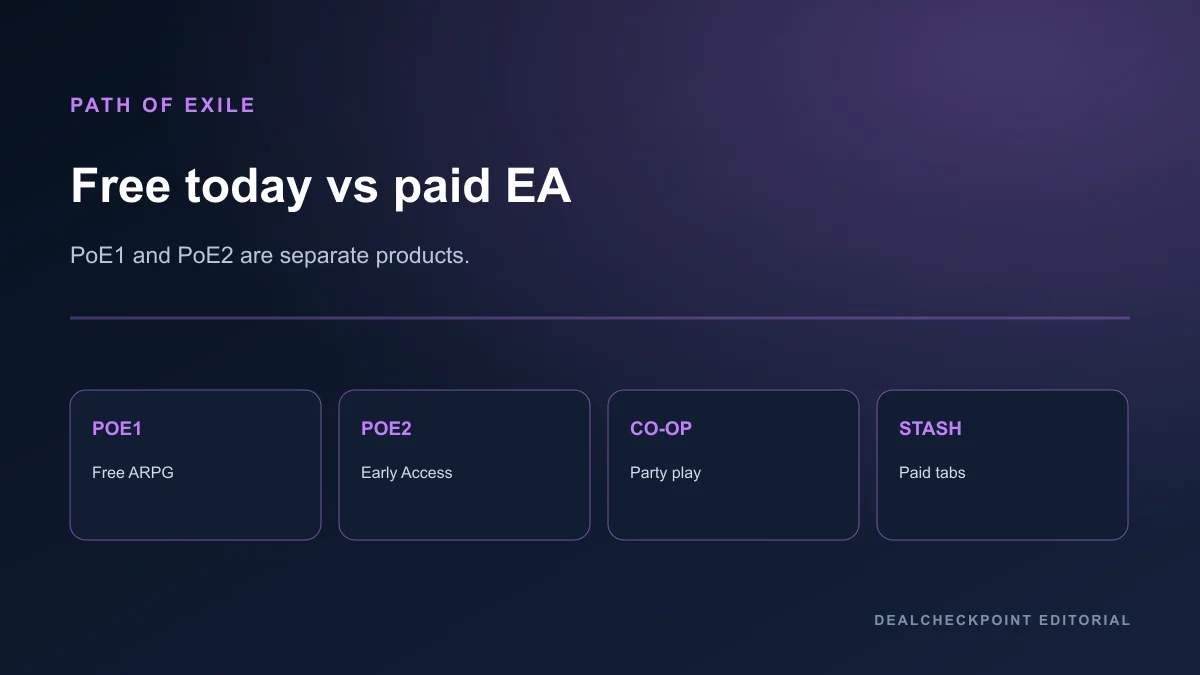Click the horizontal purple divider line
The width and height of the screenshot is (1200, 675).
(x=600, y=318)
